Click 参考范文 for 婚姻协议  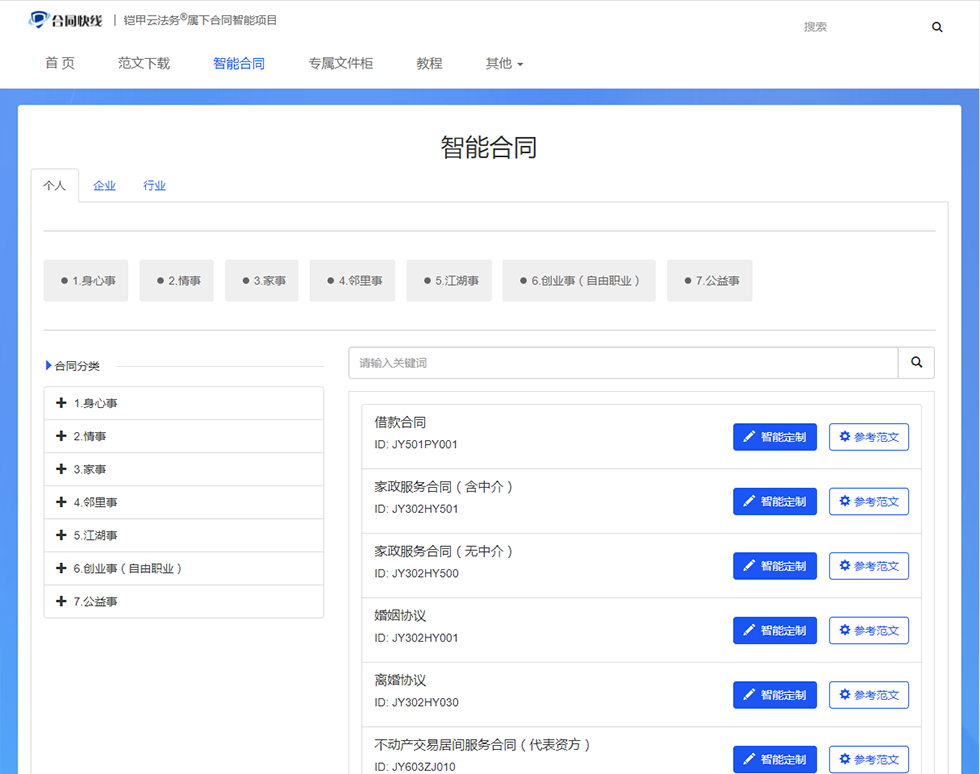(x=869, y=630)
